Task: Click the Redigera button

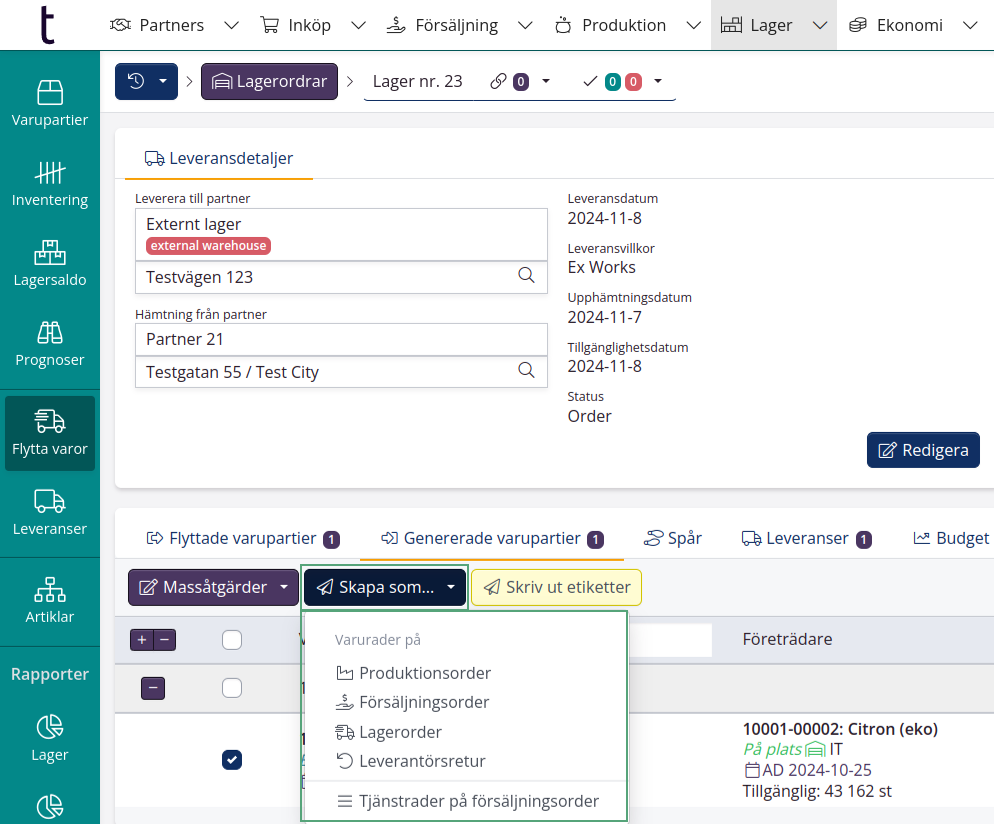Action: [922, 450]
